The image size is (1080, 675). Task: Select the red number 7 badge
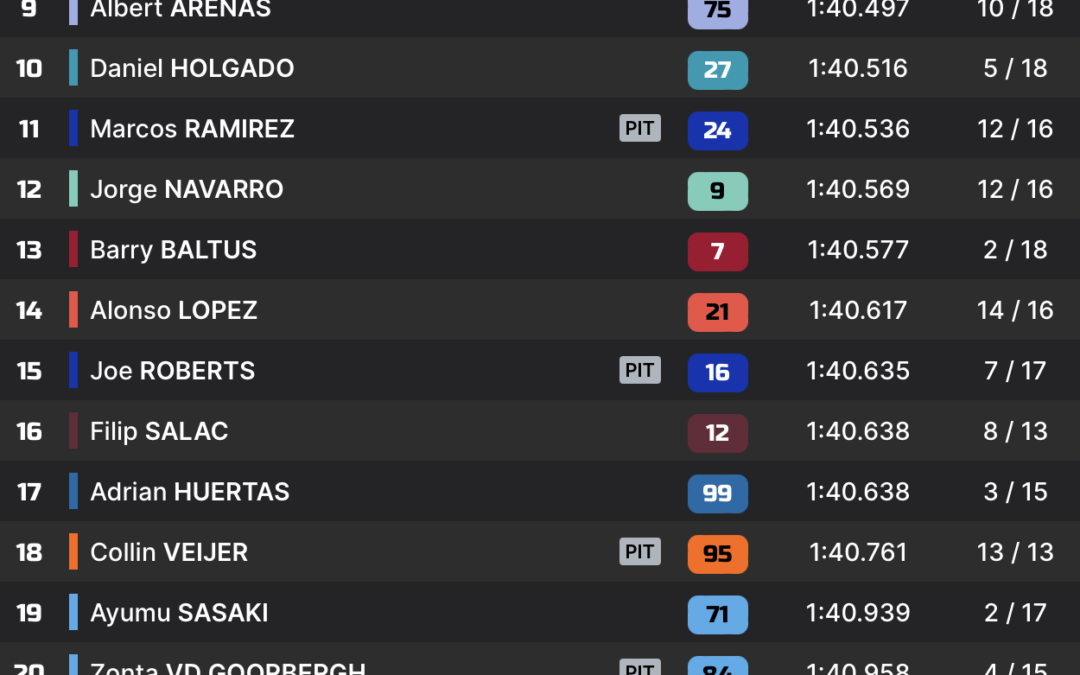[718, 251]
